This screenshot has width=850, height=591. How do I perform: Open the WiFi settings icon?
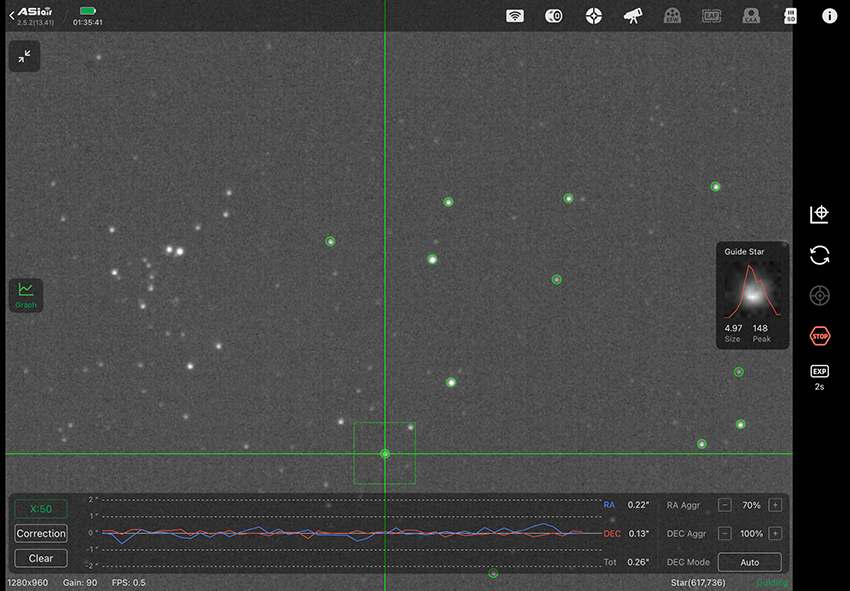514,16
